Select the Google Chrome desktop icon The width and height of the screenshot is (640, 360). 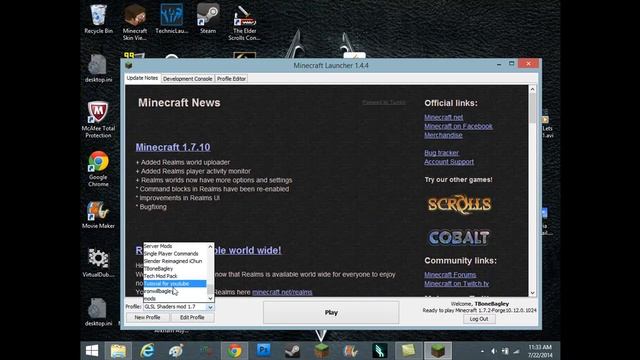(x=98, y=169)
